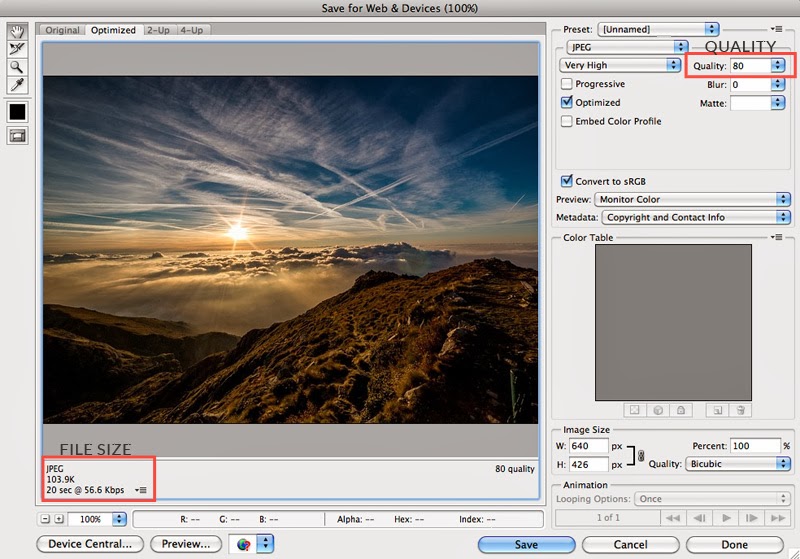Screen dimensions: 800x559
Task: Click the Save button
Action: pyautogui.click(x=526, y=545)
